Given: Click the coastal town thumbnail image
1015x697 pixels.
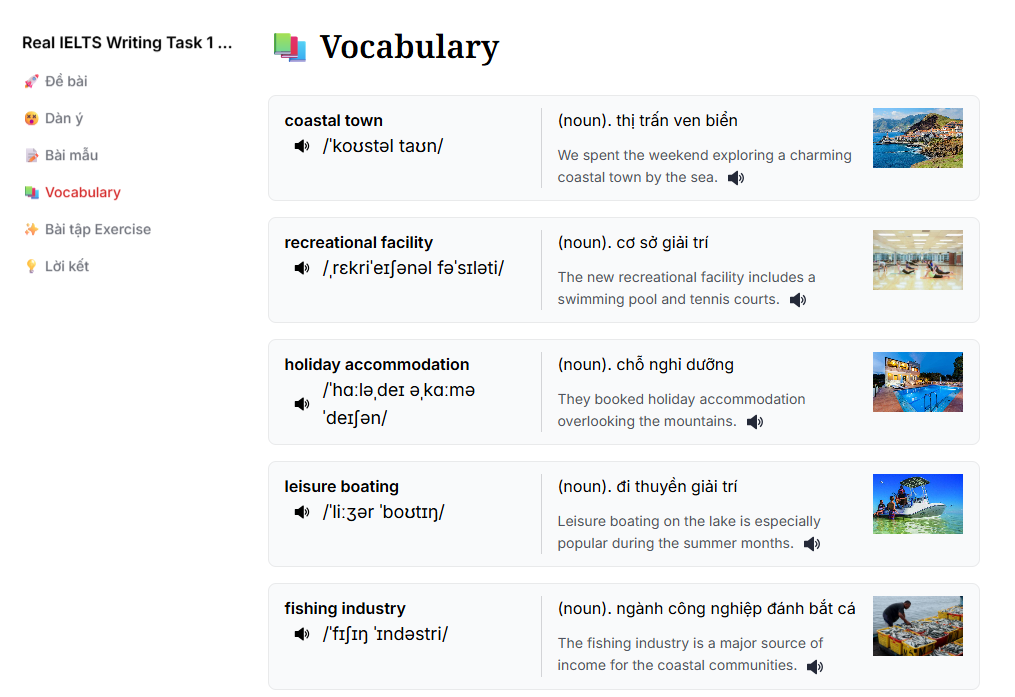Looking at the screenshot, I should pyautogui.click(x=917, y=138).
